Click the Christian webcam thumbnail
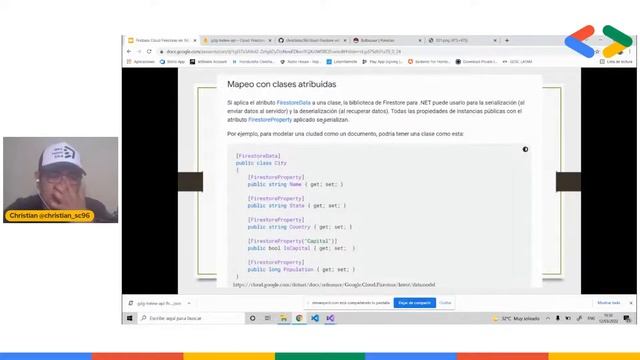The image size is (640, 360). click(x=60, y=180)
